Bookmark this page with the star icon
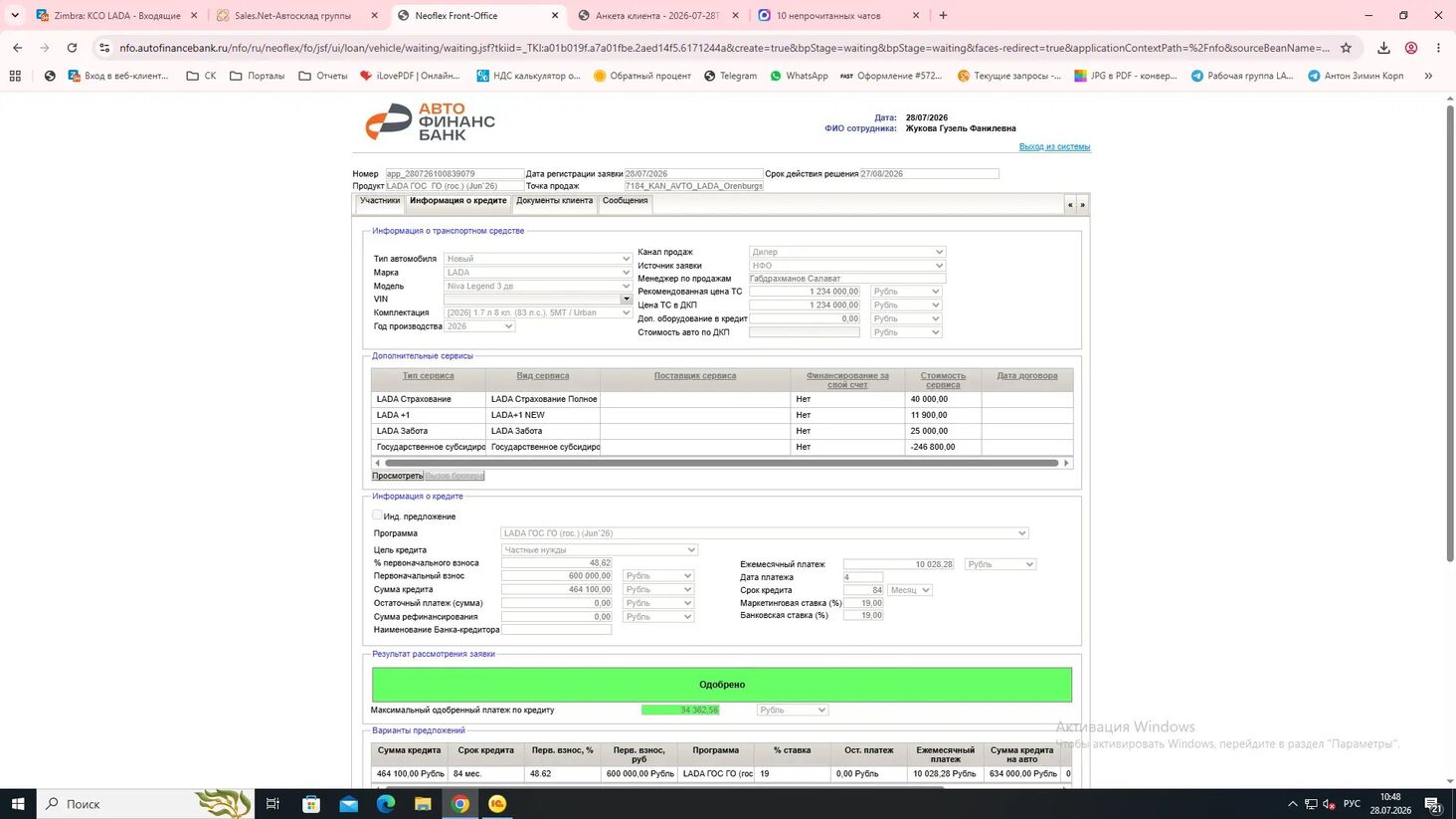 click(1346, 48)
